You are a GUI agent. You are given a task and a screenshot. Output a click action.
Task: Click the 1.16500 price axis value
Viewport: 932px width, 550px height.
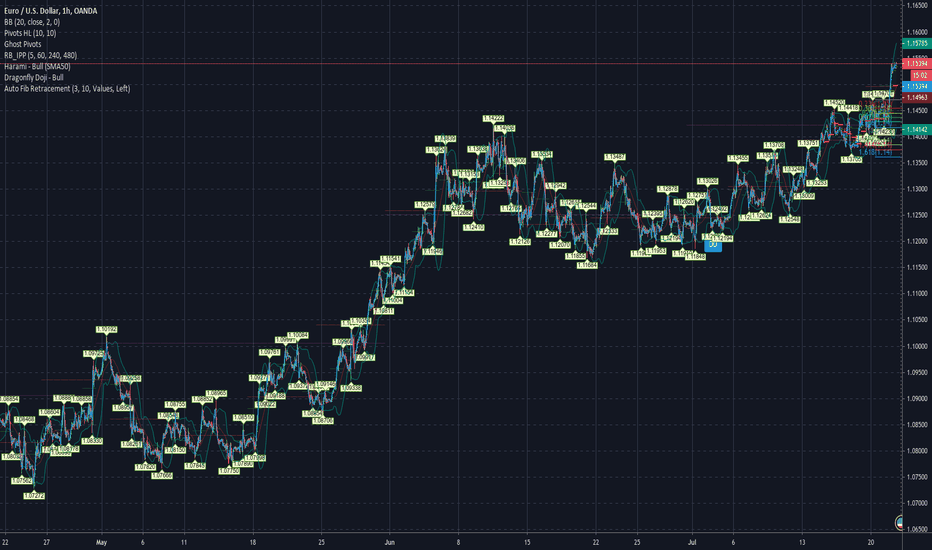(x=917, y=5)
